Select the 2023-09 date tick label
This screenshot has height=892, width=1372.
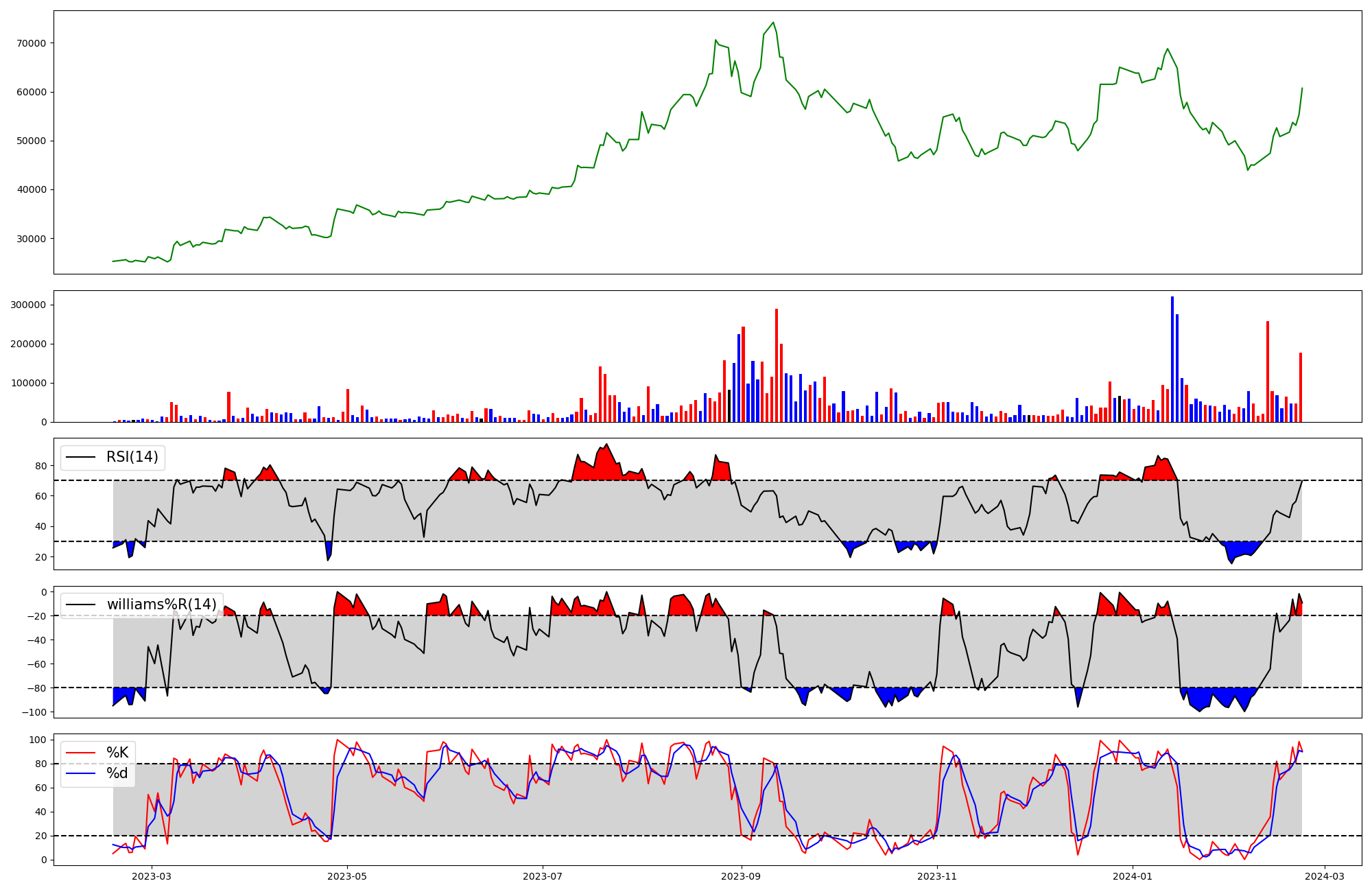click(741, 876)
